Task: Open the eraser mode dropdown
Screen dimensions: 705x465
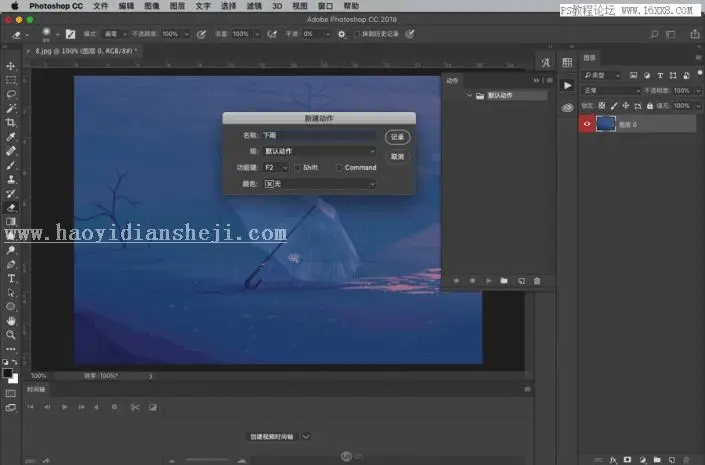Action: coord(115,34)
